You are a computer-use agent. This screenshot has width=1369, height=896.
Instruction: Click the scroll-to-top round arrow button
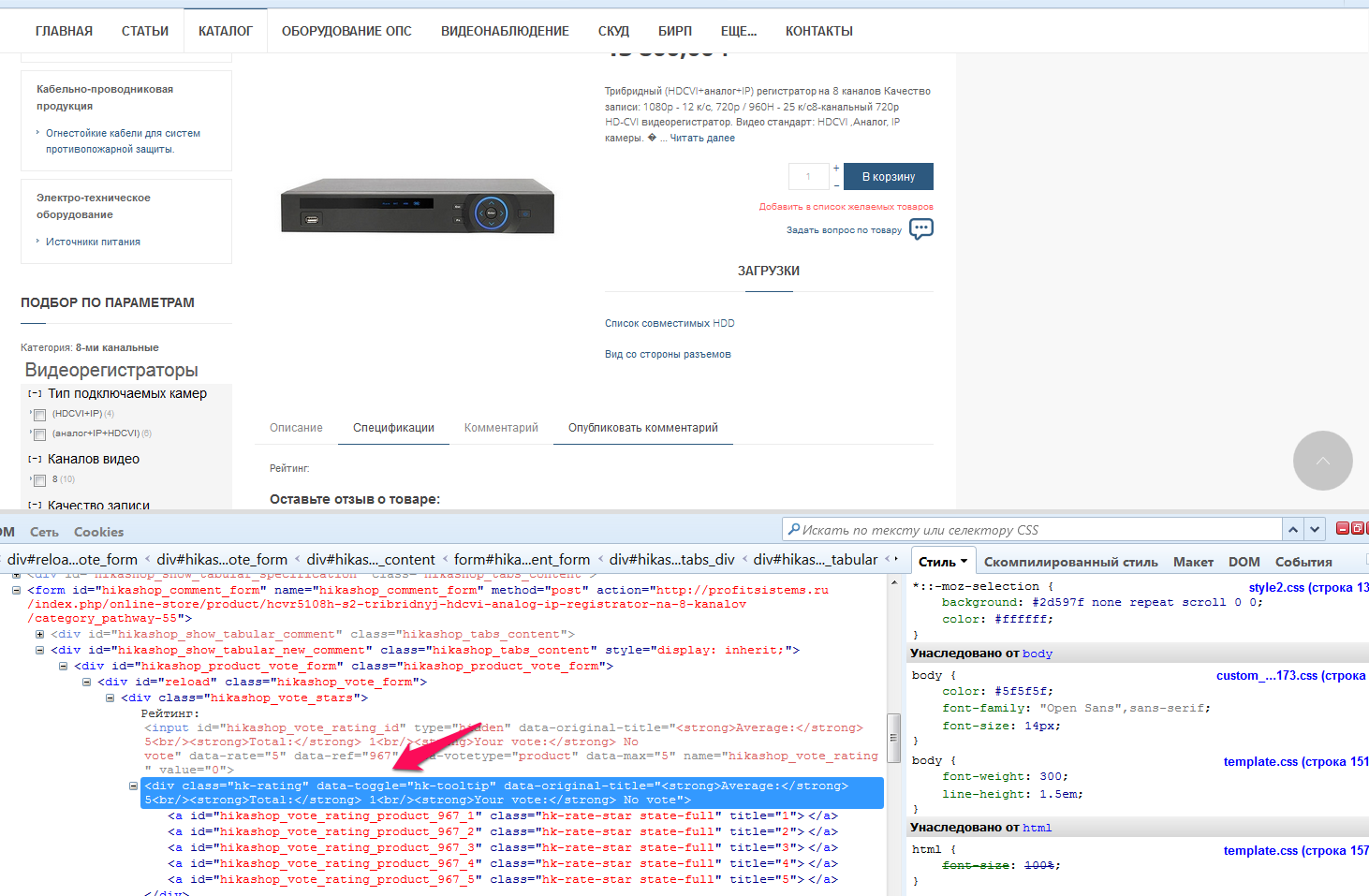[x=1322, y=461]
